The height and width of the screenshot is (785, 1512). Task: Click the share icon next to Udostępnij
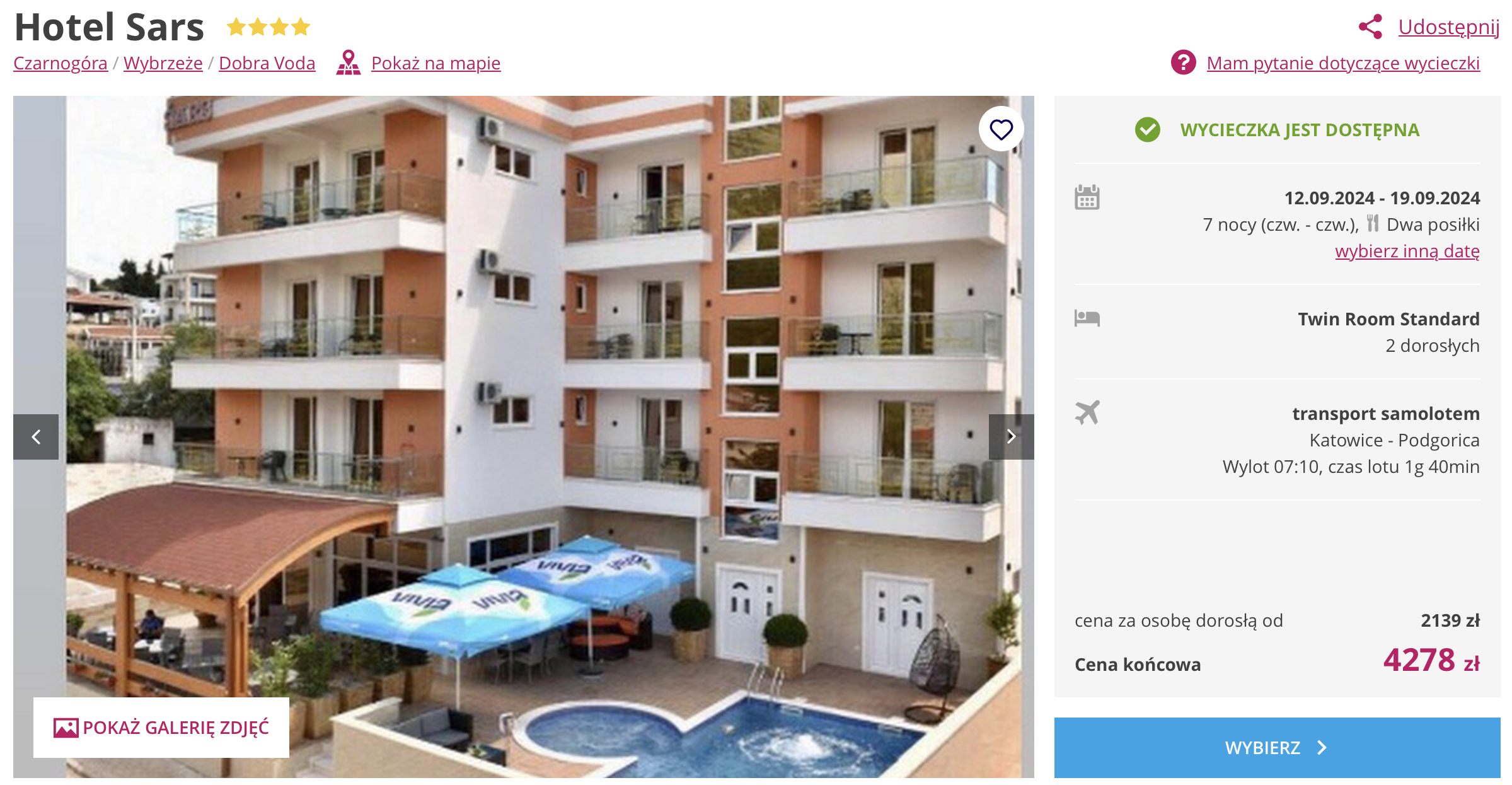coord(1370,27)
